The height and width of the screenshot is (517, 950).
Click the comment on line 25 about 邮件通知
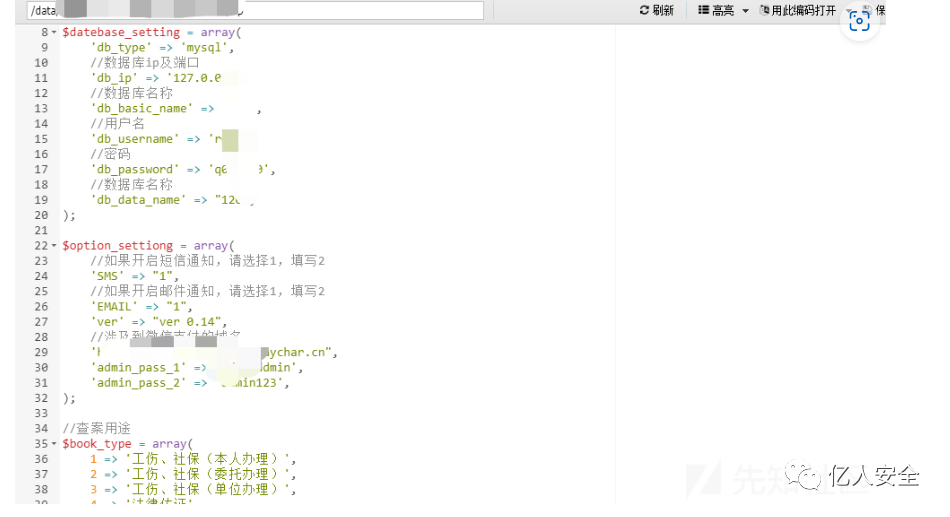coord(208,292)
